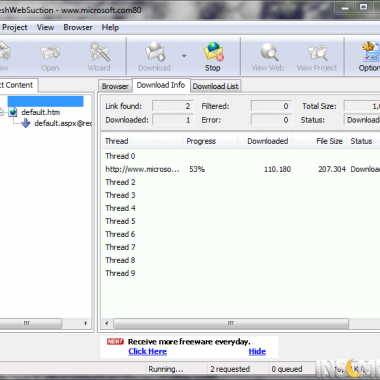380x380 pixels.
Task: Click the 0 queued status entry
Action: (x=287, y=369)
